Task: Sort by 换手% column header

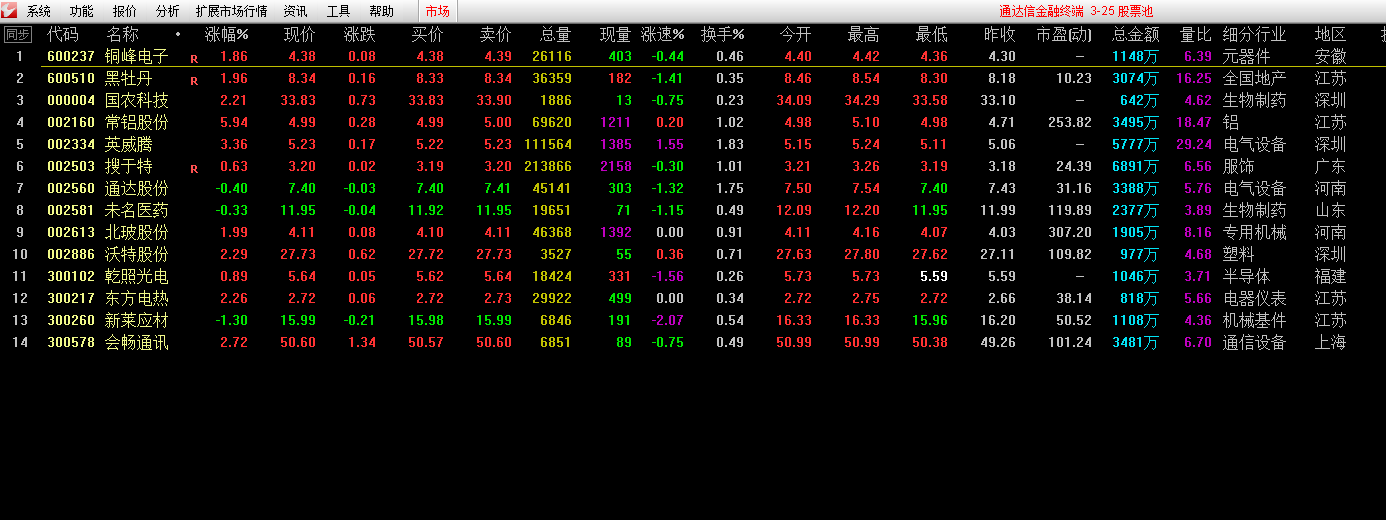Action: click(x=723, y=35)
